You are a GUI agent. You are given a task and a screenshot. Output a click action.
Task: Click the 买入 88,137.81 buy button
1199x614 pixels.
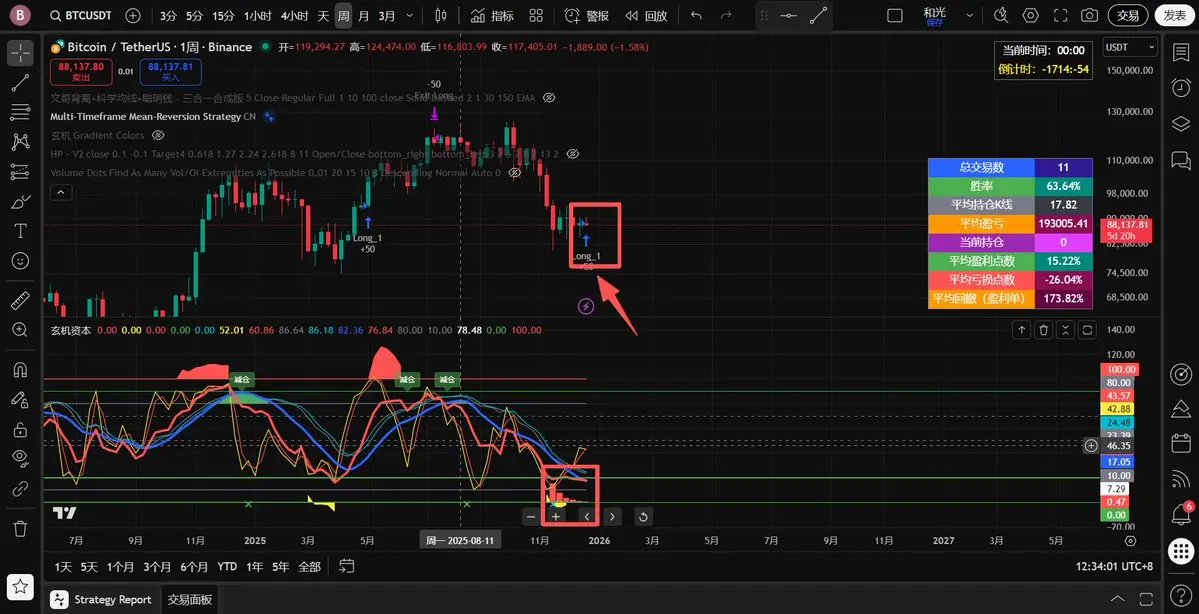(x=171, y=72)
